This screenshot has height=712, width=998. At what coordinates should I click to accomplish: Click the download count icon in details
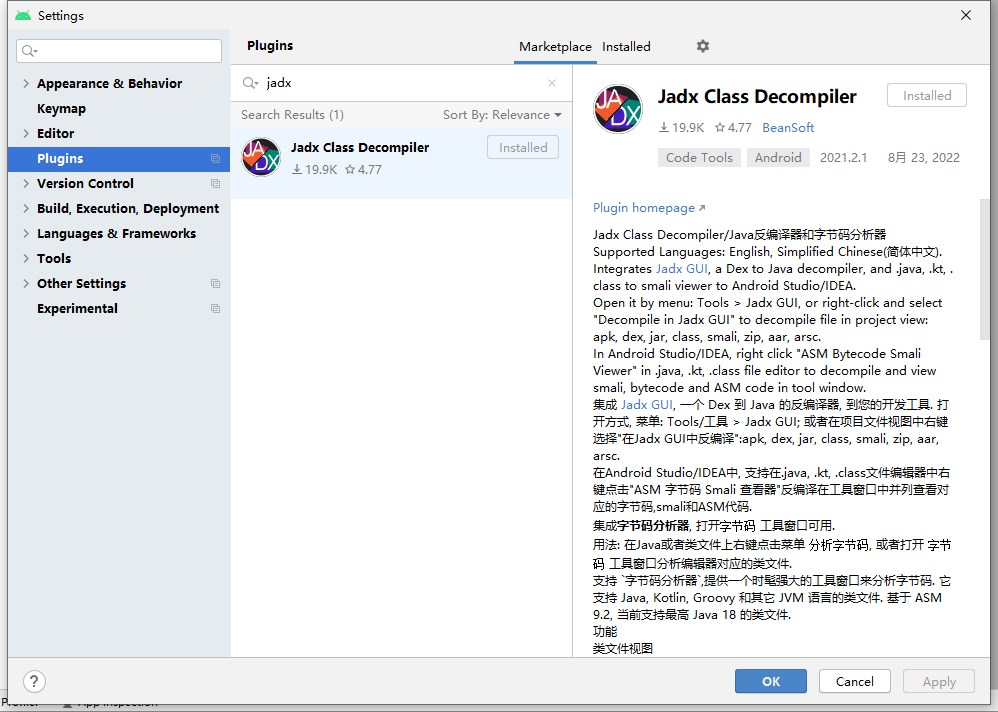[x=663, y=127]
